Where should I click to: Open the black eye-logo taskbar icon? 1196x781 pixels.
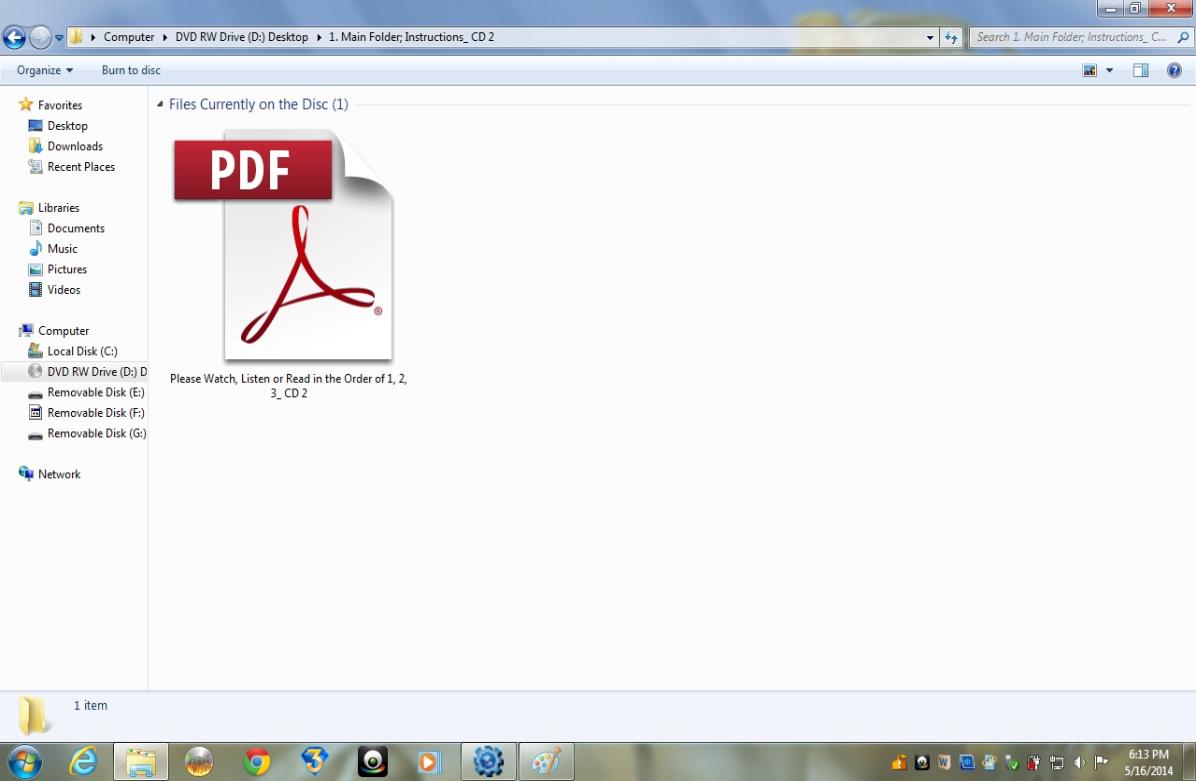pyautogui.click(x=372, y=761)
